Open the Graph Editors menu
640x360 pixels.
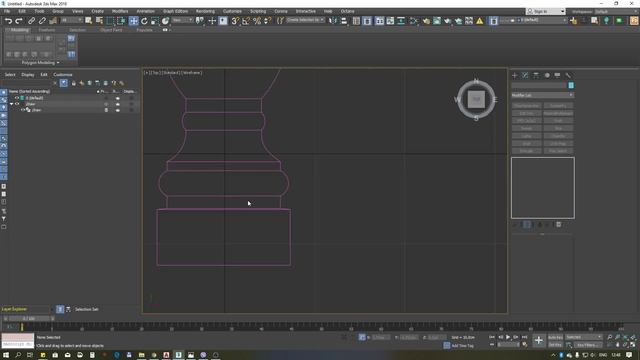coord(176,11)
